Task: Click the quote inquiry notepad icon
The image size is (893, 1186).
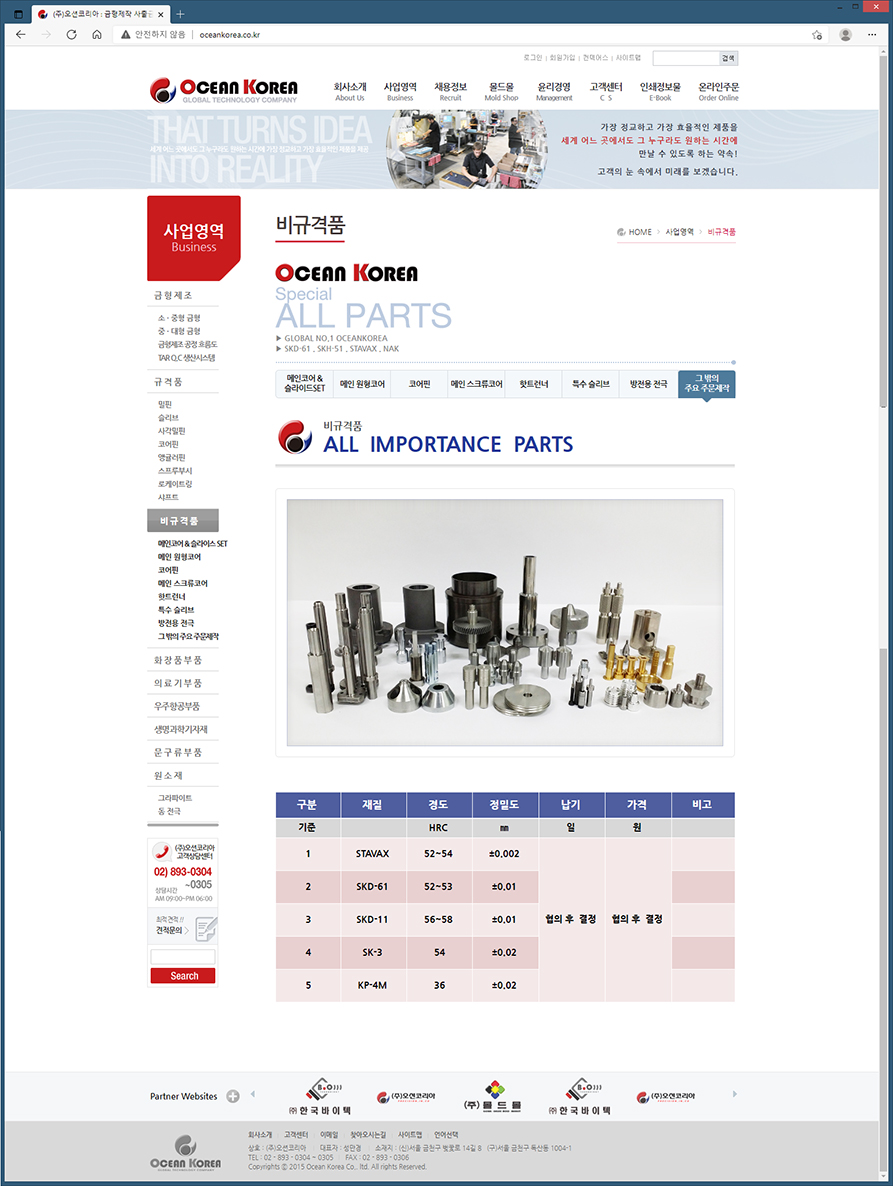Action: (205, 930)
